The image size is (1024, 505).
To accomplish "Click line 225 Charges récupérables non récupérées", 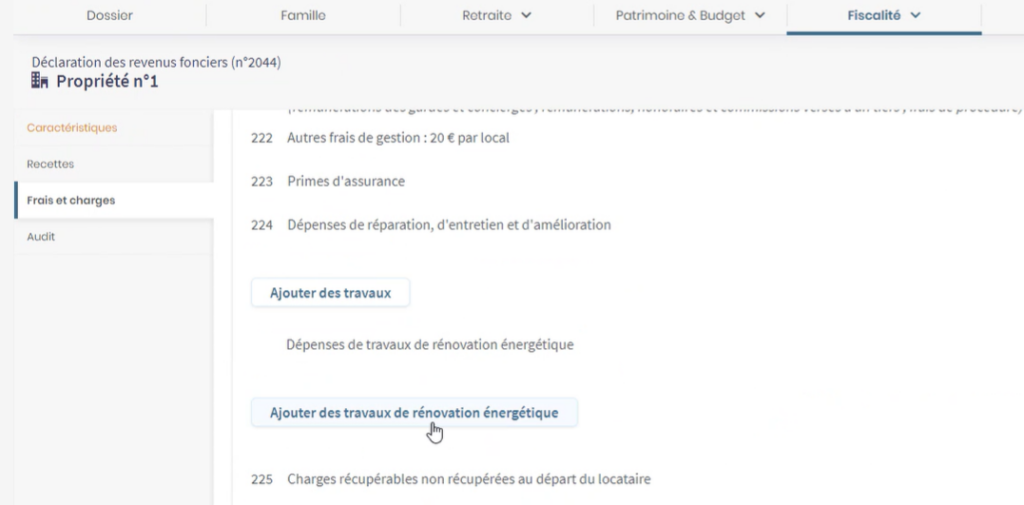I will [x=468, y=479].
